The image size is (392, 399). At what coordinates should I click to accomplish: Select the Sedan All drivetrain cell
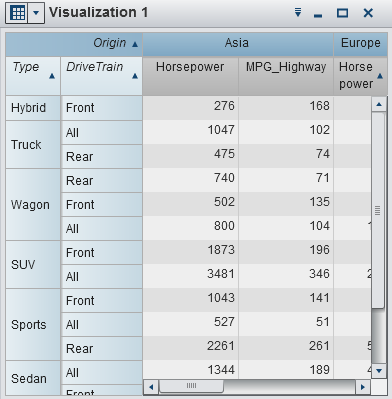[102, 372]
